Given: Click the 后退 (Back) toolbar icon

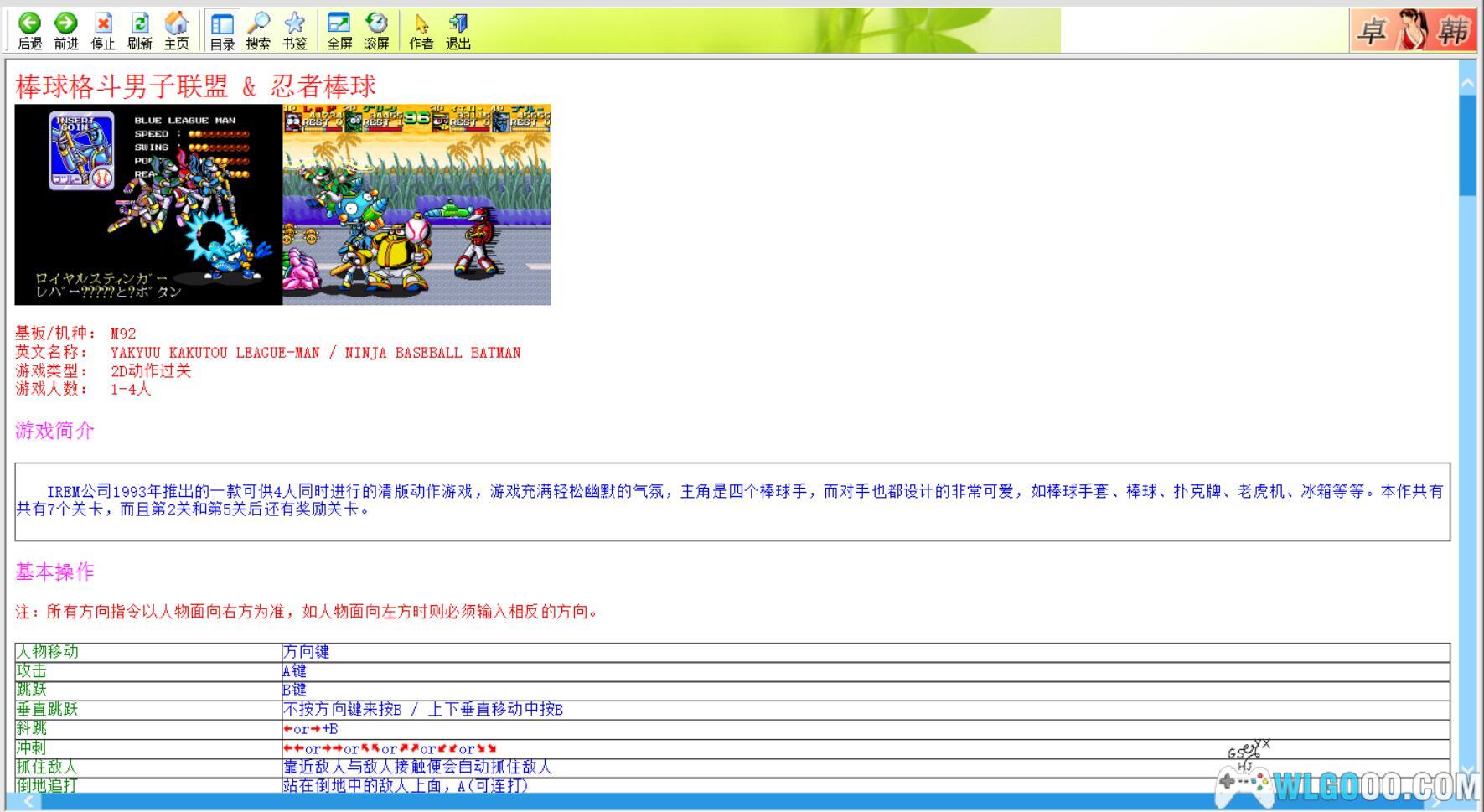Looking at the screenshot, I should point(29,31).
